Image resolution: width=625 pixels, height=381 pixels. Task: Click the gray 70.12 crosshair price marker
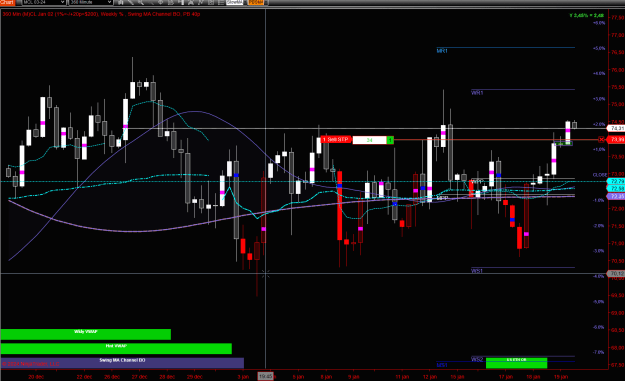coord(617,273)
